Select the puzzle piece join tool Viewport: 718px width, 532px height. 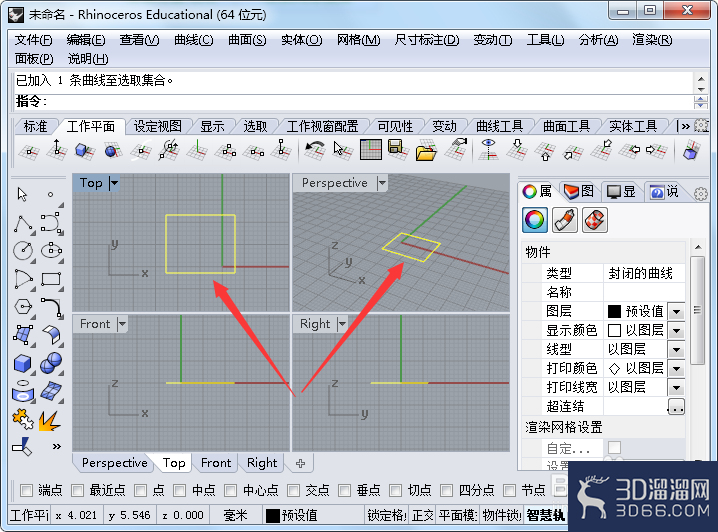(x=22, y=418)
